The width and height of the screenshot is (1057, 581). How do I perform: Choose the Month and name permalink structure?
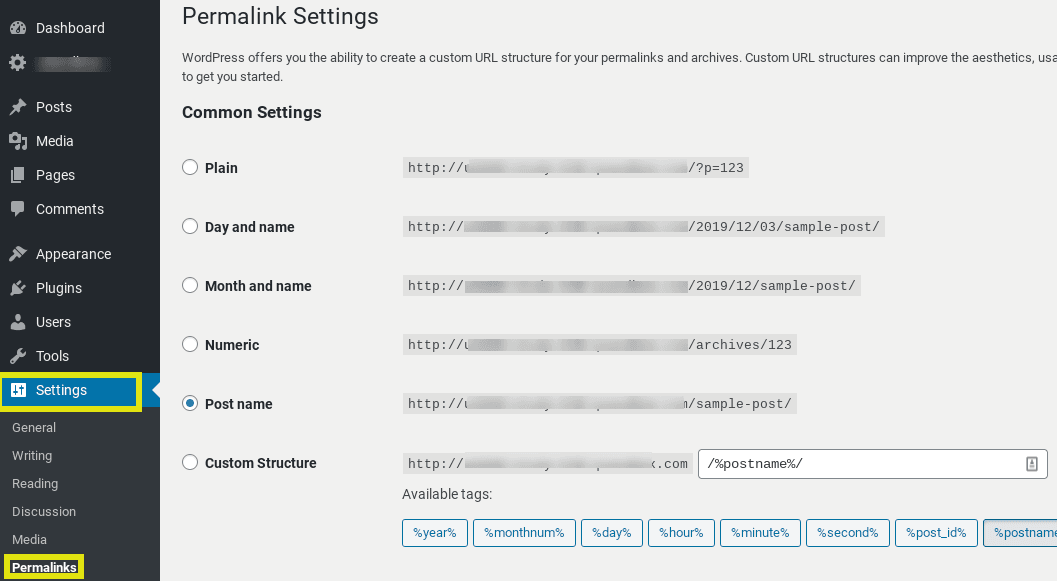[190, 285]
